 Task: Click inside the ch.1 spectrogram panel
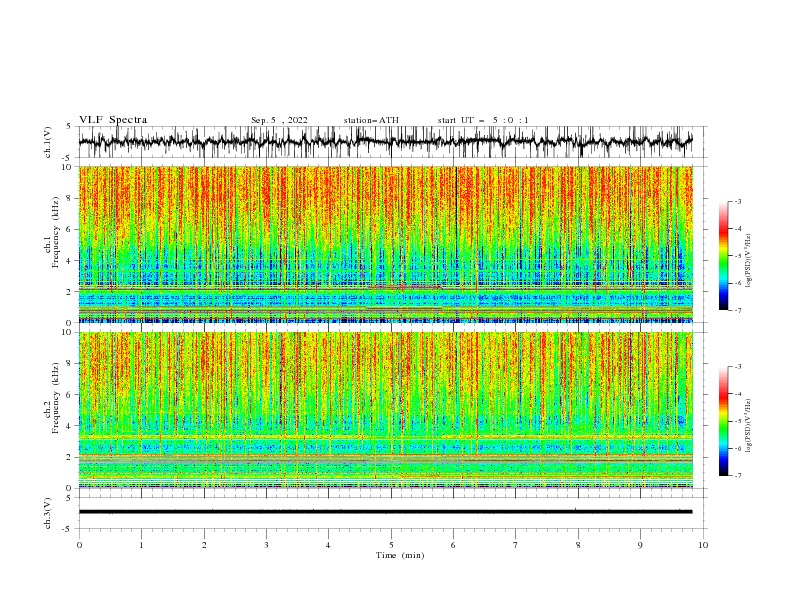[386, 244]
